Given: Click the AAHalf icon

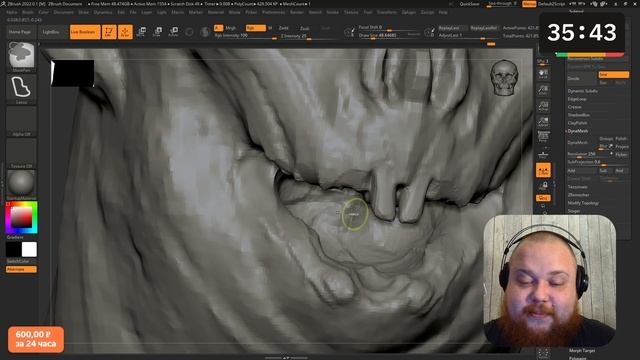Looking at the screenshot, I should (543, 121).
